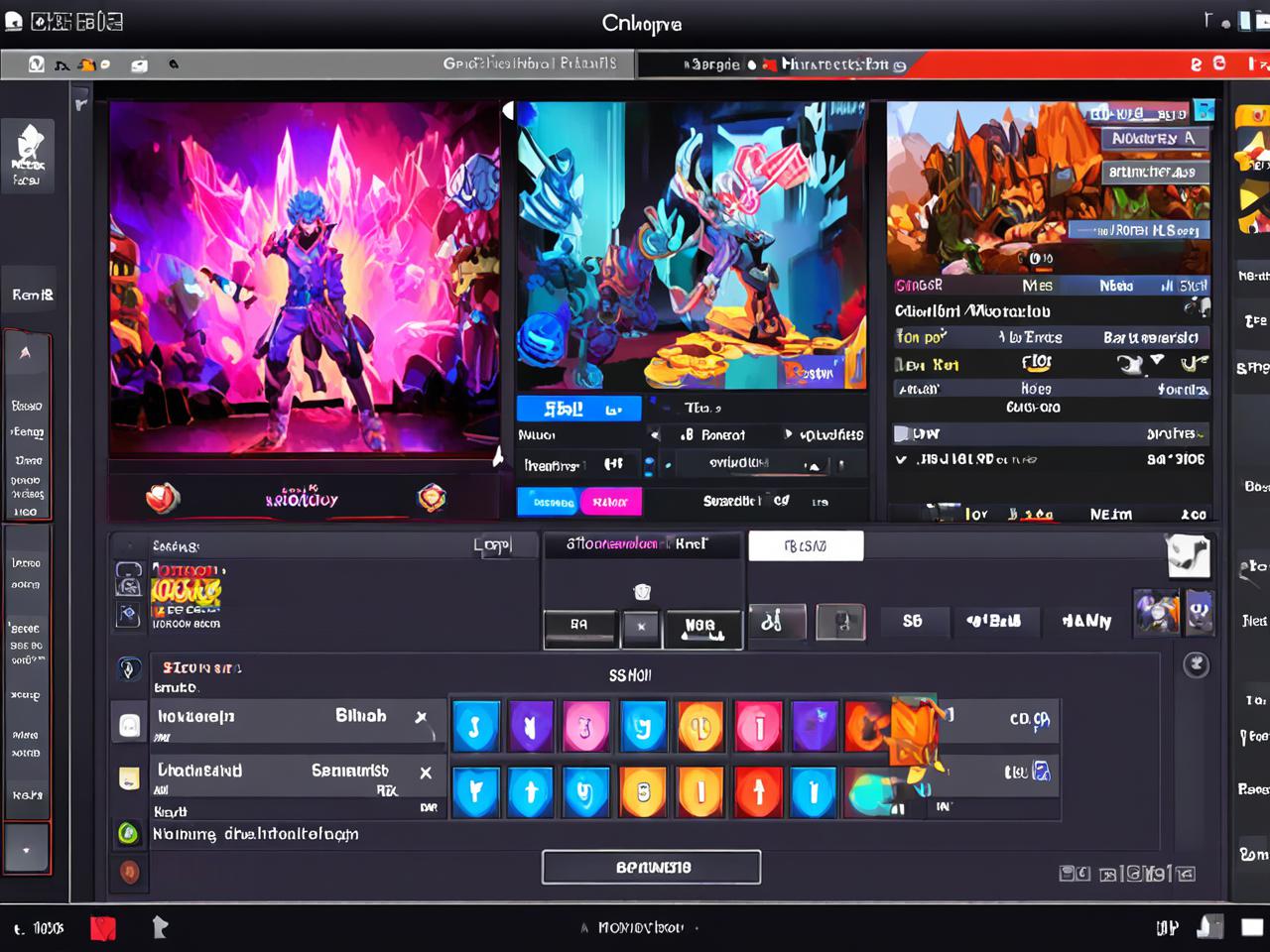
Task: Open the Logo dropdown in lower panel header
Action: [493, 545]
